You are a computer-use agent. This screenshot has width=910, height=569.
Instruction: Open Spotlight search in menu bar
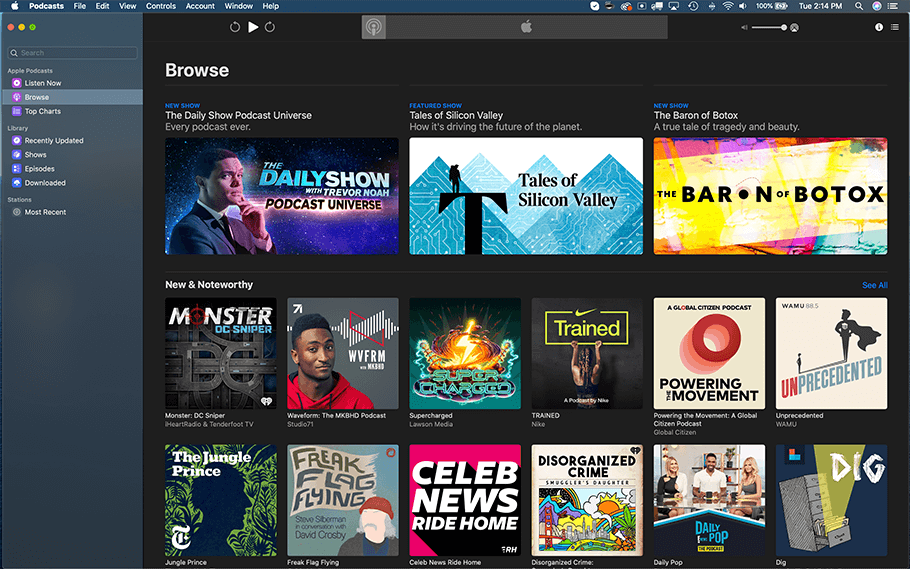pyautogui.click(x=858, y=6)
